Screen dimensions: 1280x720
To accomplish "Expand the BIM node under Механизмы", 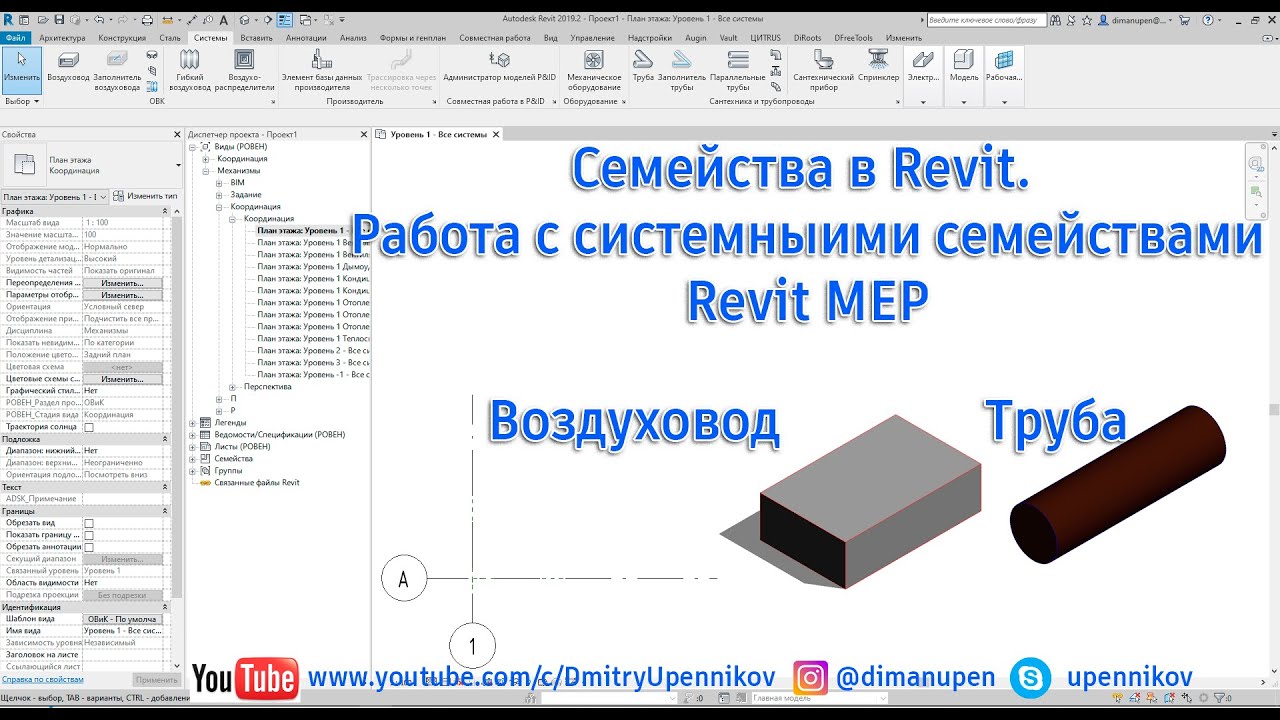I will coord(220,183).
